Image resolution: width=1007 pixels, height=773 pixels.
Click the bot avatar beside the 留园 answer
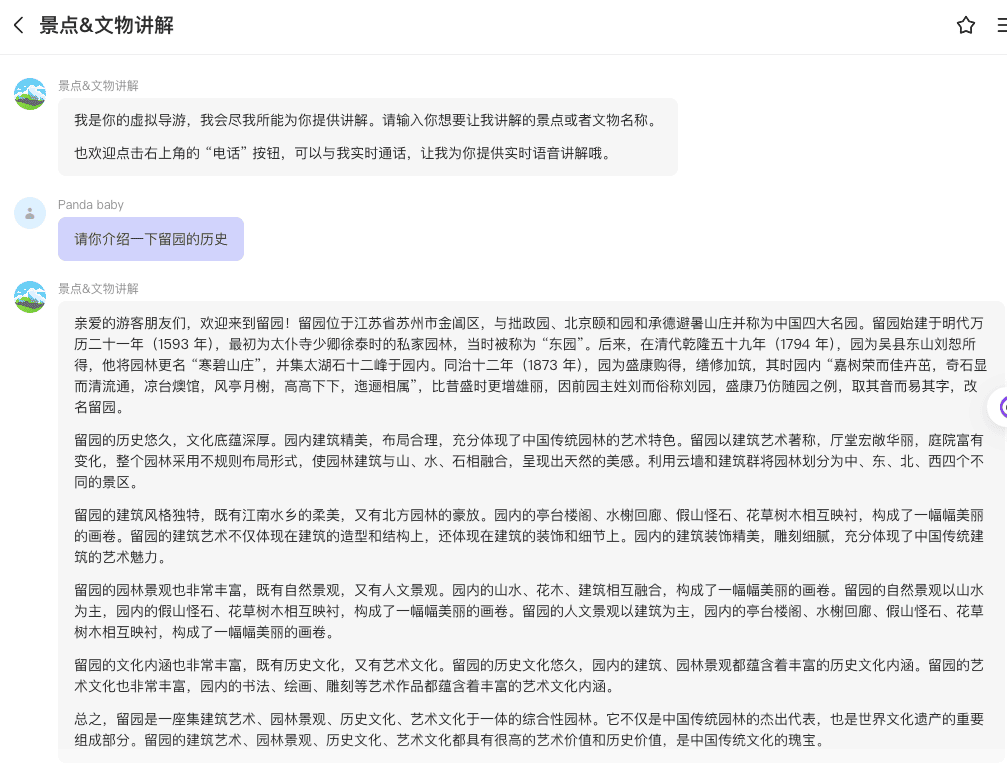[x=30, y=297]
